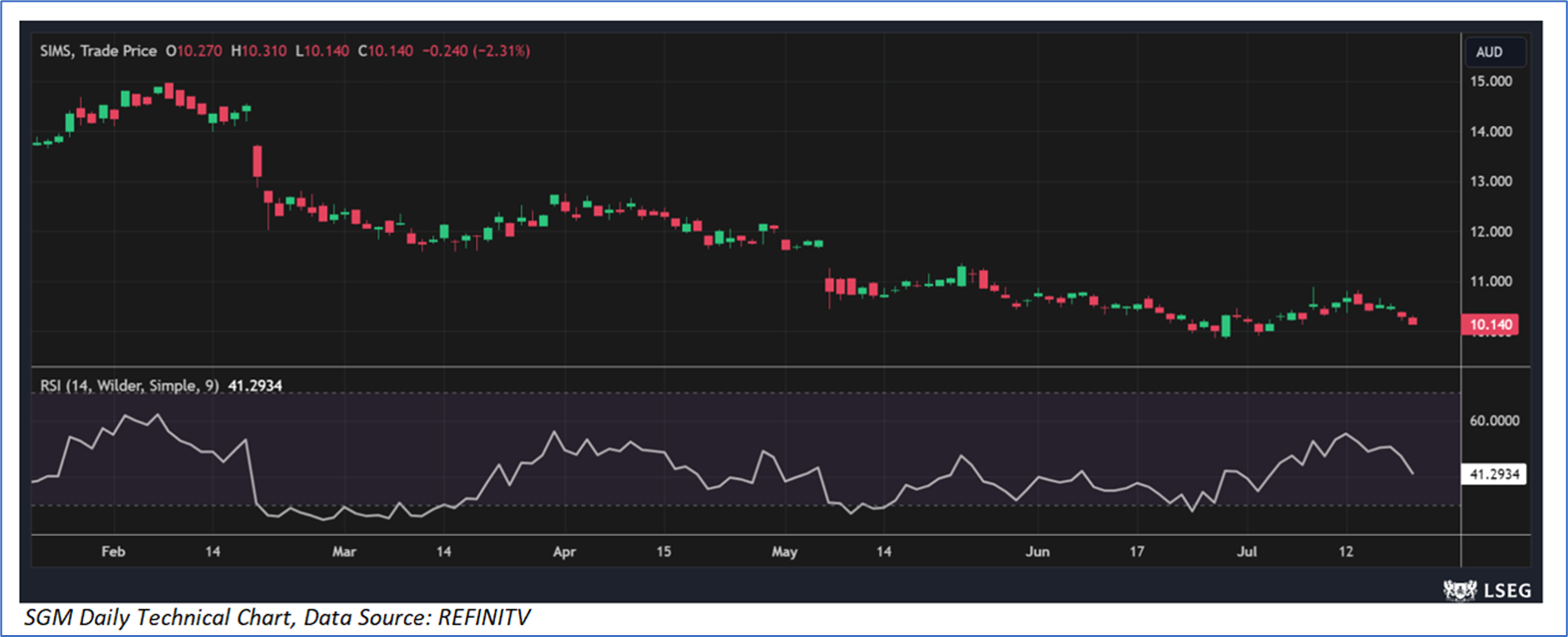
Task: Select the Apr marker on time axis
Action: (564, 551)
